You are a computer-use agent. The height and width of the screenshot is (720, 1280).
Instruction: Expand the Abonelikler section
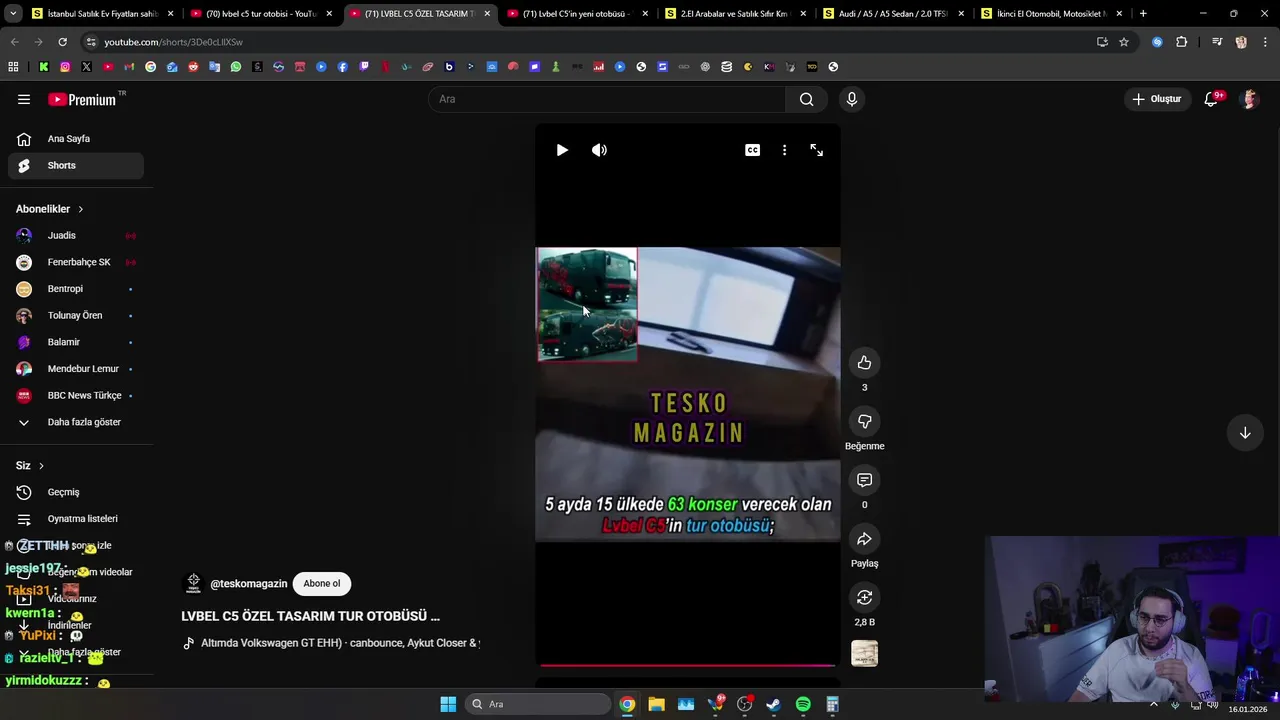50,209
